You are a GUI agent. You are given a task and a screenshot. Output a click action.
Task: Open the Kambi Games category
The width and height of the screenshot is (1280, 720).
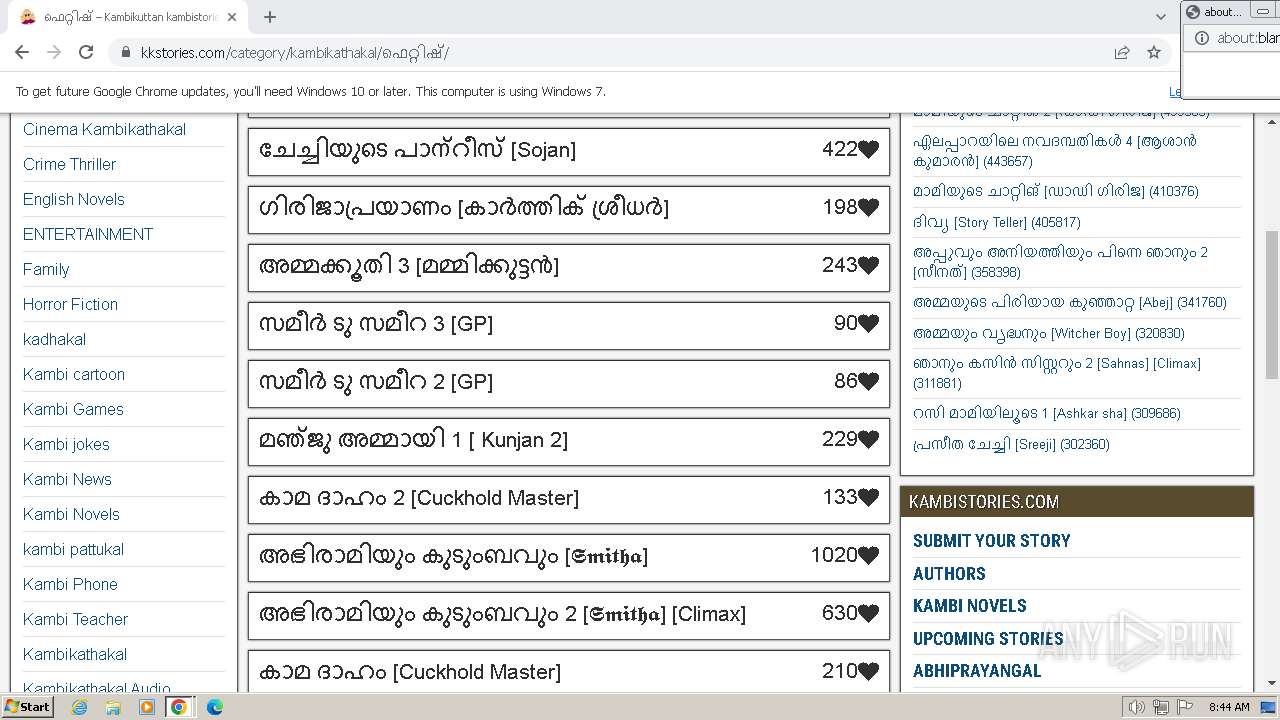[x=73, y=409]
